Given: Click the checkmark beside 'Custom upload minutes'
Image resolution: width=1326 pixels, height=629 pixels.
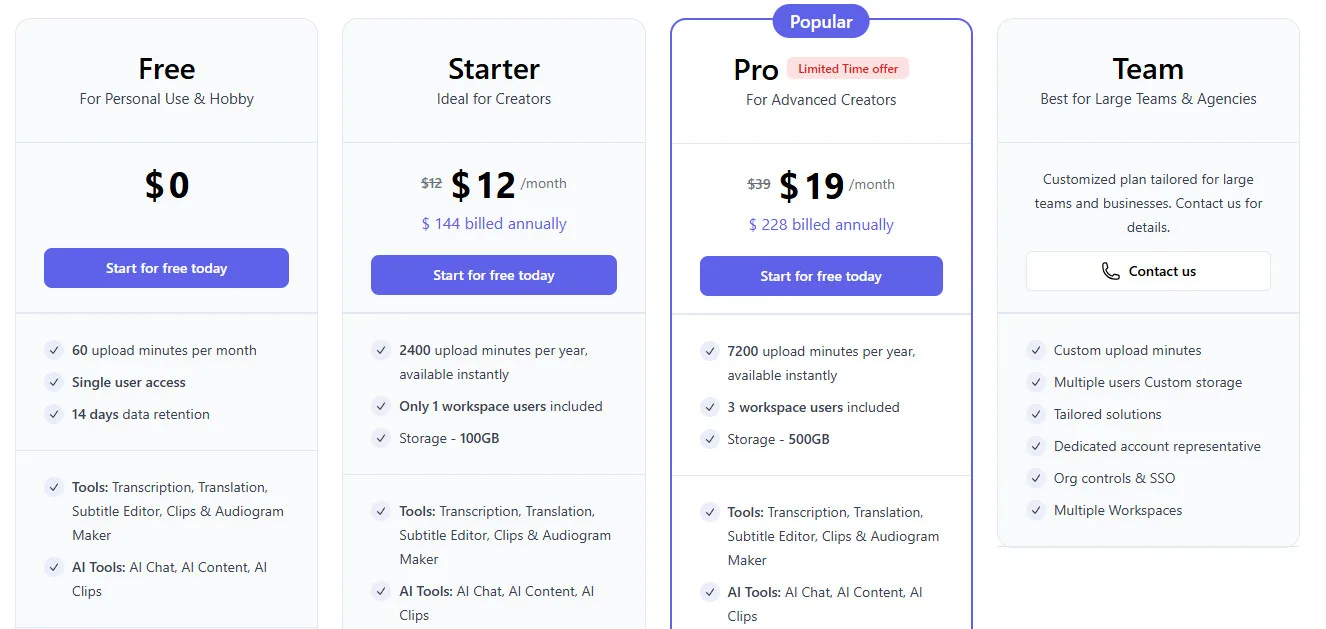Looking at the screenshot, I should (1036, 350).
